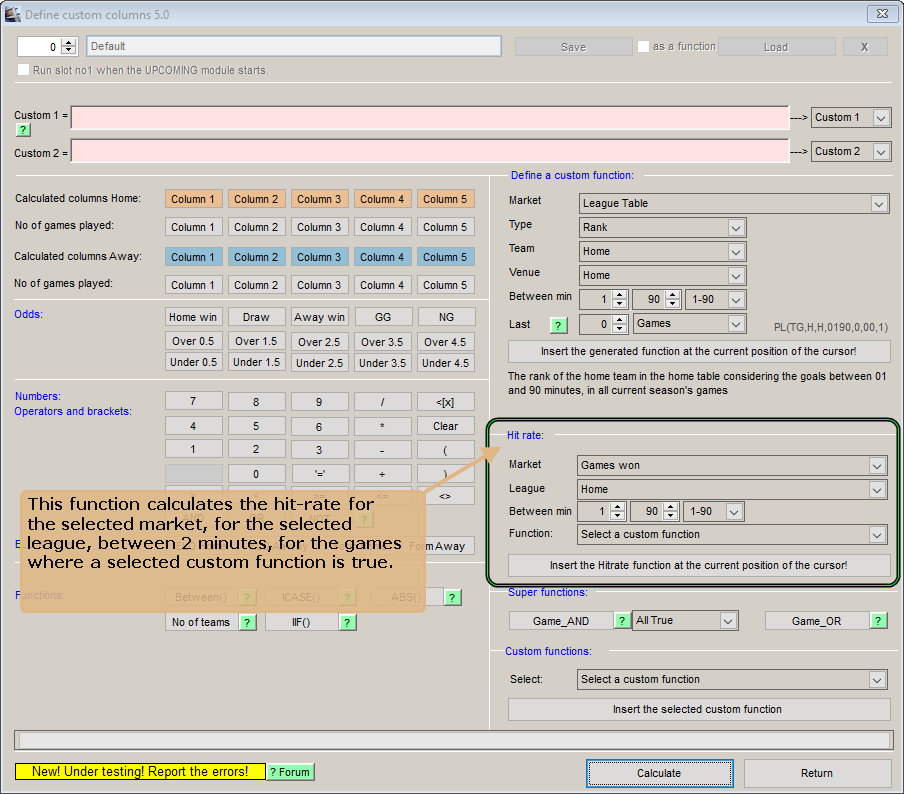Click the help icon below Custom 1 label
904x794 pixels.
pyautogui.click(x=22, y=130)
